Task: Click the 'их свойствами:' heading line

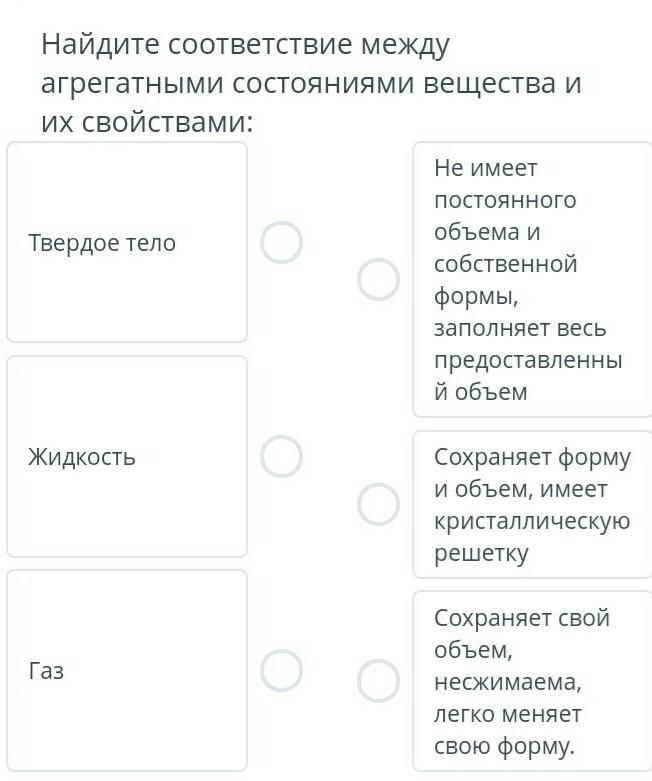Action: coord(147,122)
